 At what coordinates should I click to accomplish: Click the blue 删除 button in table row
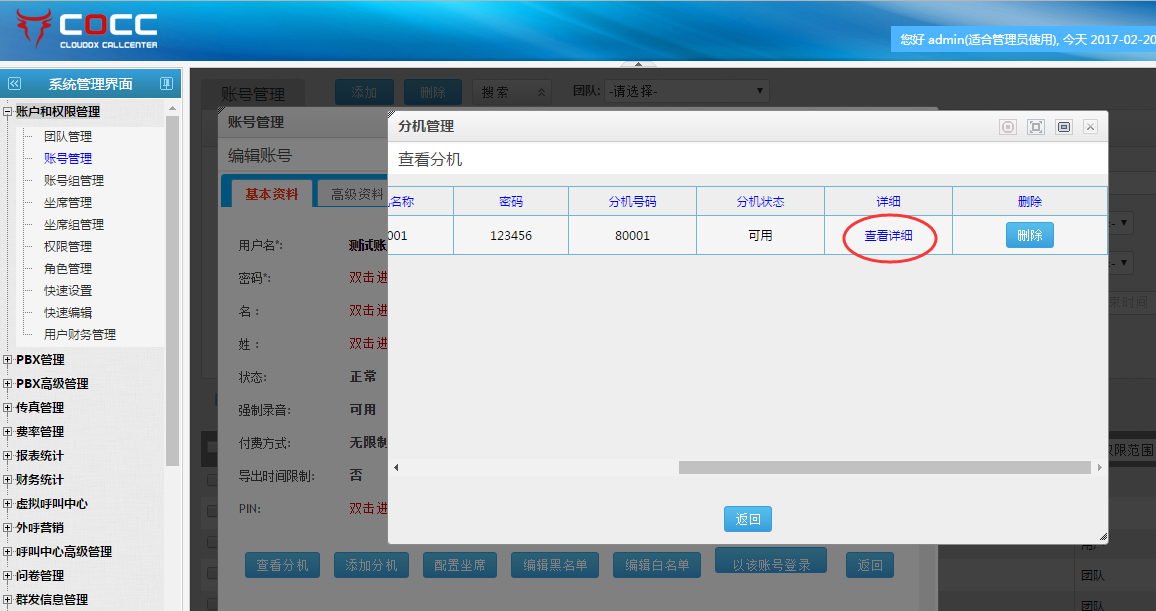1029,235
